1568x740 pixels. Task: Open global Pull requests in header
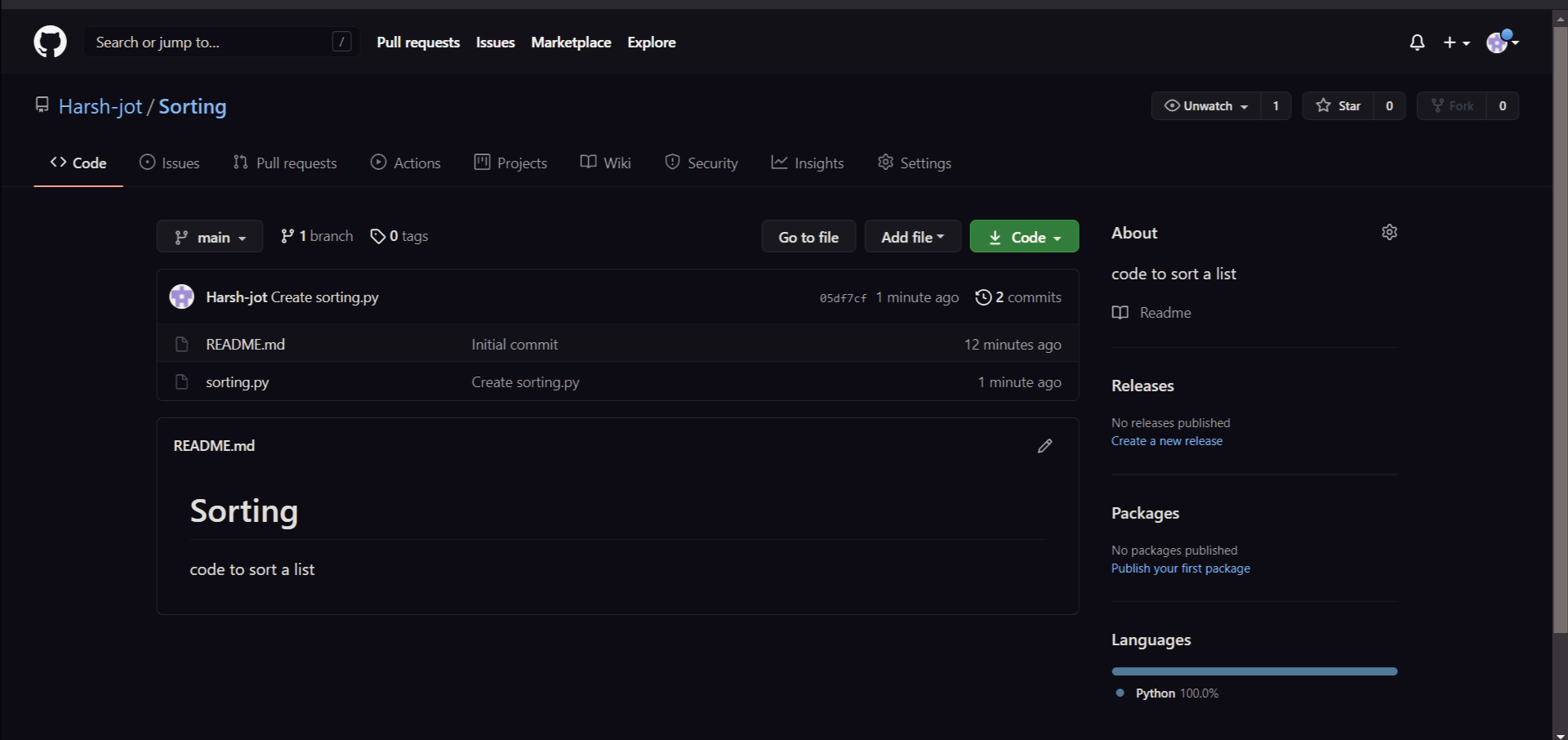click(418, 42)
